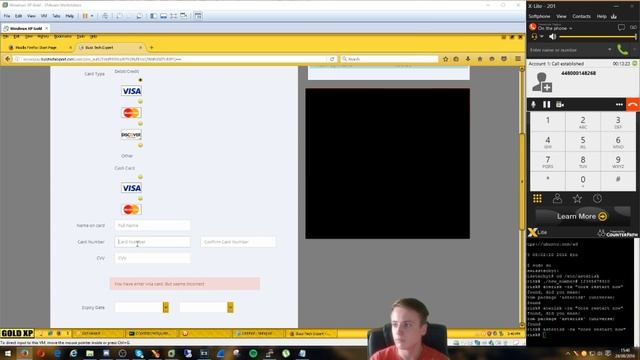
Task: Open X-Lite Help menu
Action: click(x=602, y=16)
